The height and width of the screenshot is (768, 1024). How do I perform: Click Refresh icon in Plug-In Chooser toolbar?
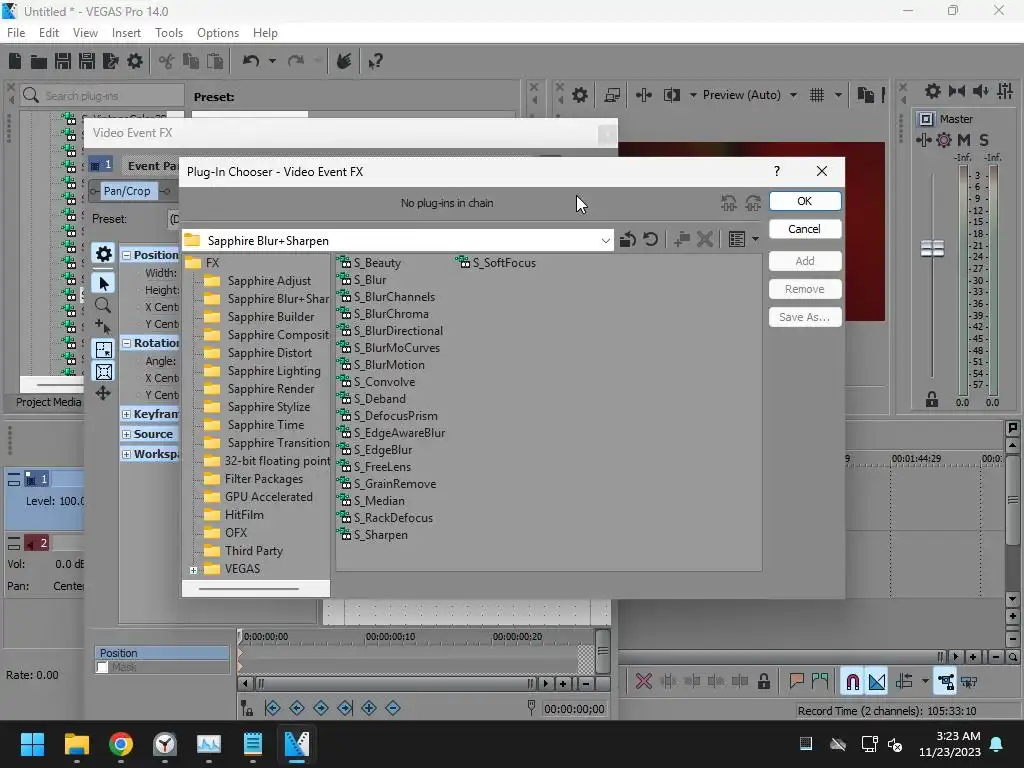pyautogui.click(x=650, y=240)
